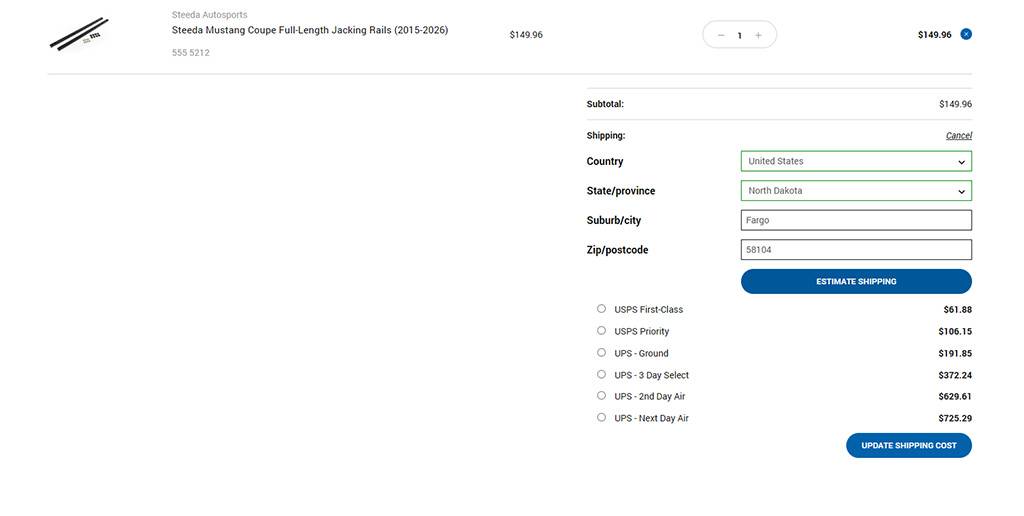Open the State/province dropdown showing North Dakota
Screen dimensions: 1024x516
856,191
